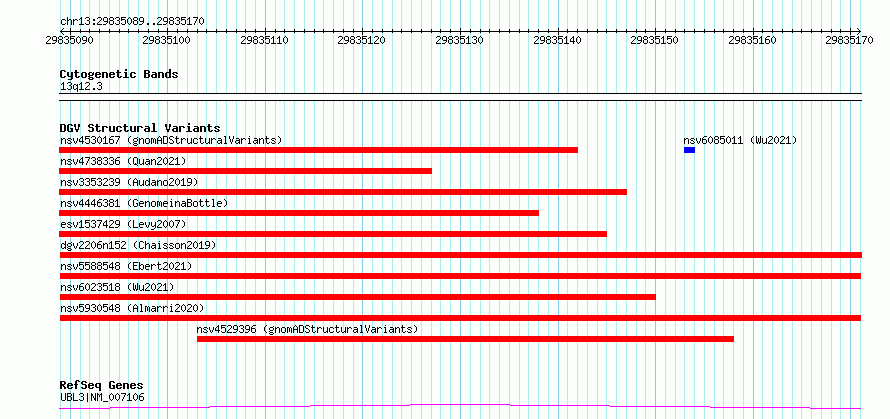Select variant label dgv2206n152 (Chaisson2019)
The image size is (890, 419).
coord(138,245)
